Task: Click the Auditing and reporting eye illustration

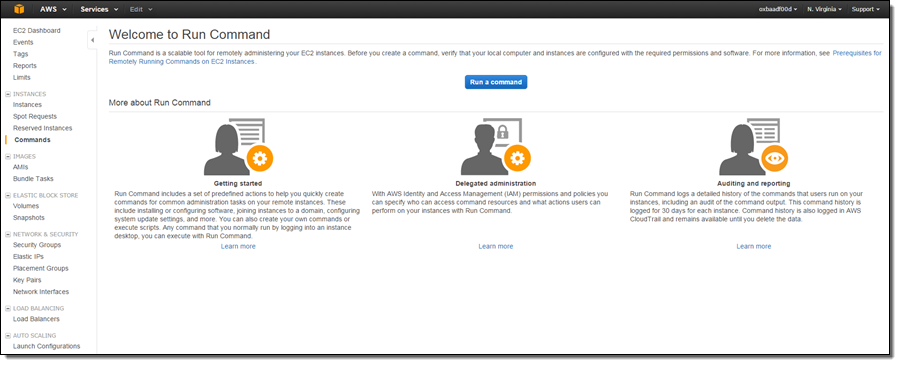Action: tap(754, 147)
